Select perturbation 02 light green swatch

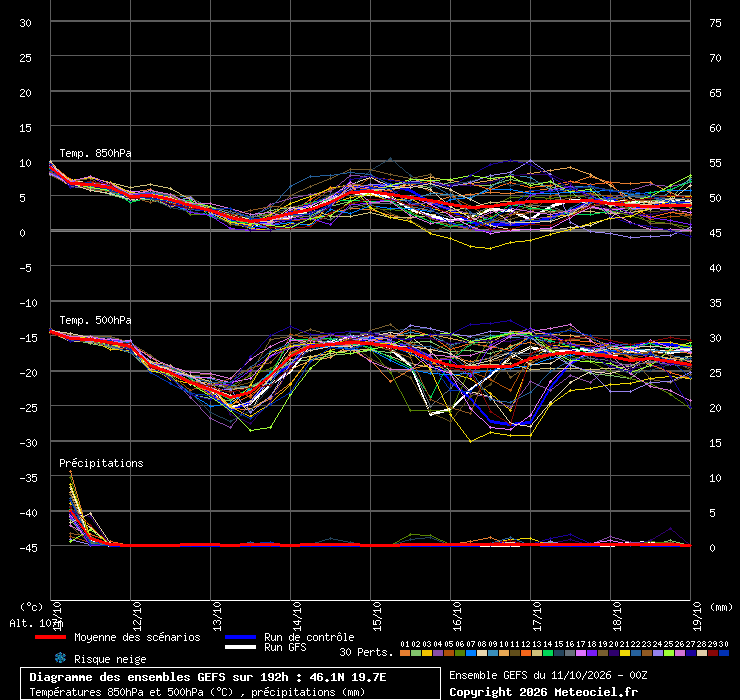(x=416, y=653)
